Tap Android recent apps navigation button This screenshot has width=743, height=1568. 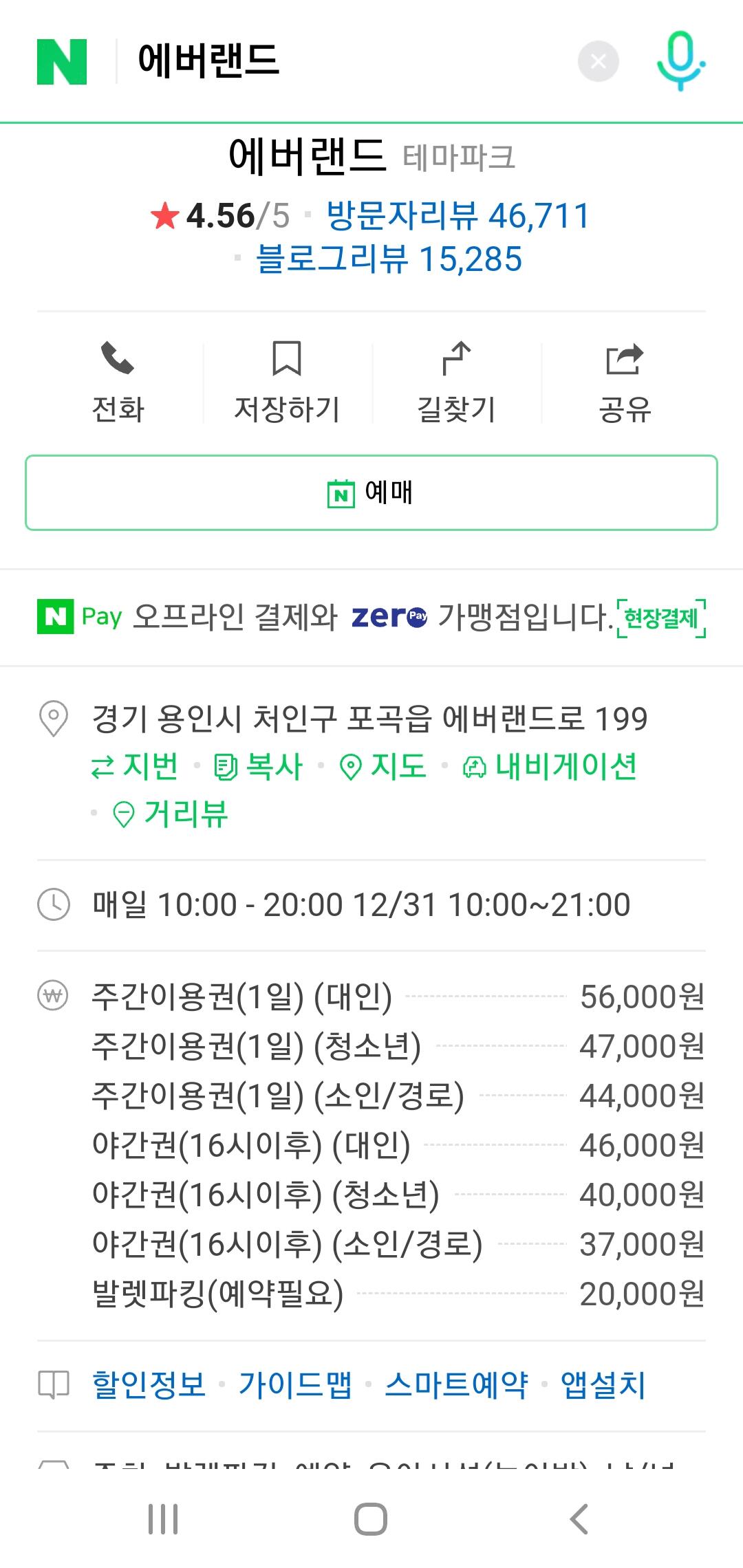click(164, 1519)
